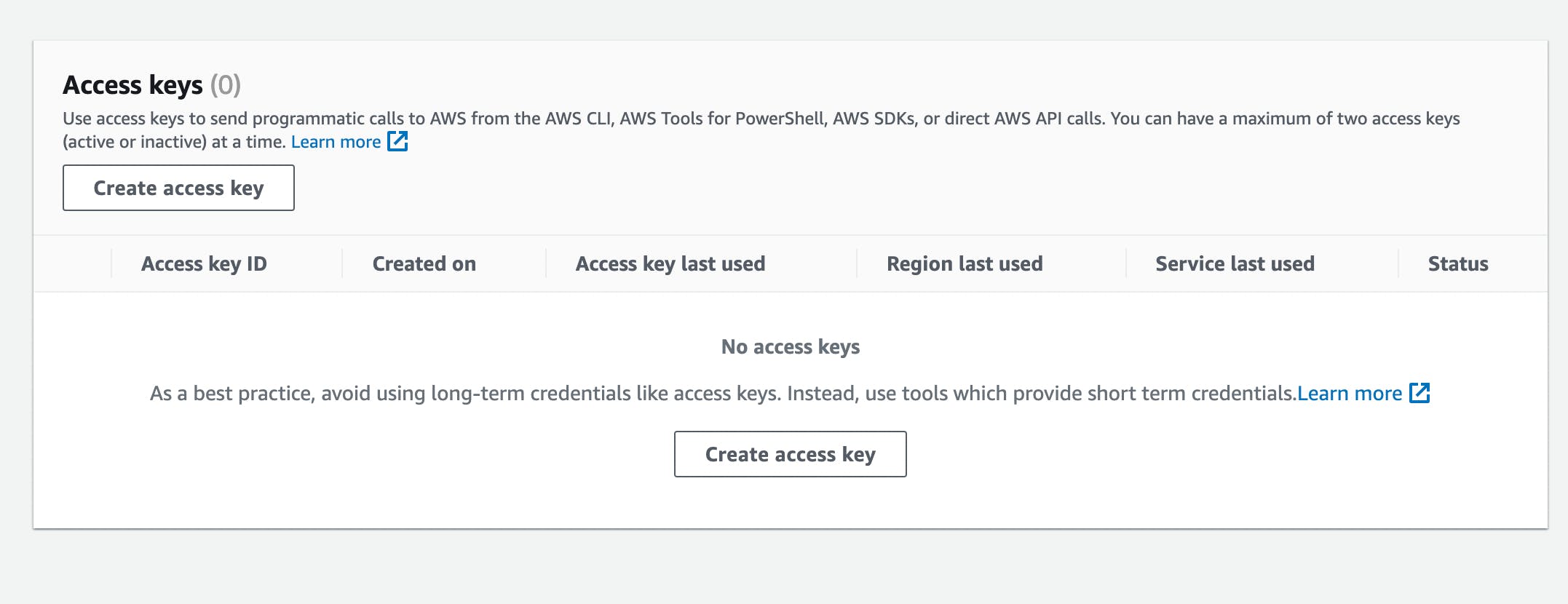Click the Access key ID column header
This screenshot has width=1568, height=604.
(204, 263)
